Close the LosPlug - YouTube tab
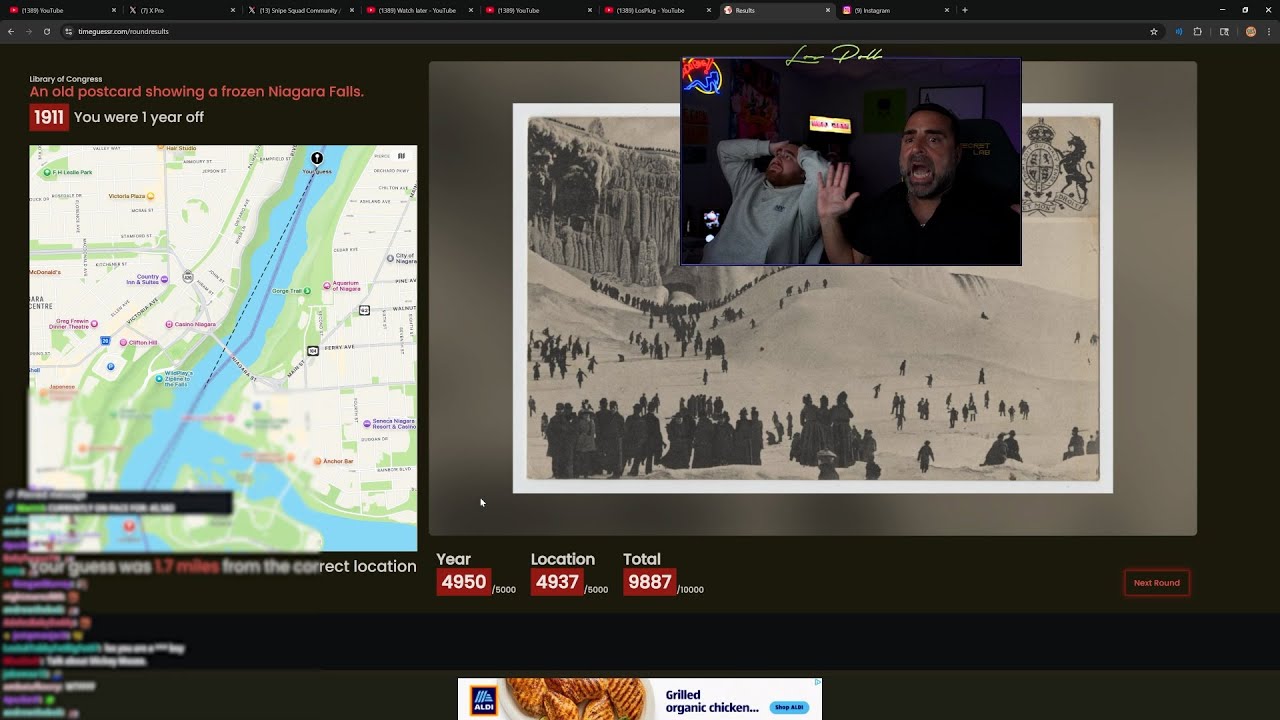The width and height of the screenshot is (1280, 720). [x=709, y=10]
